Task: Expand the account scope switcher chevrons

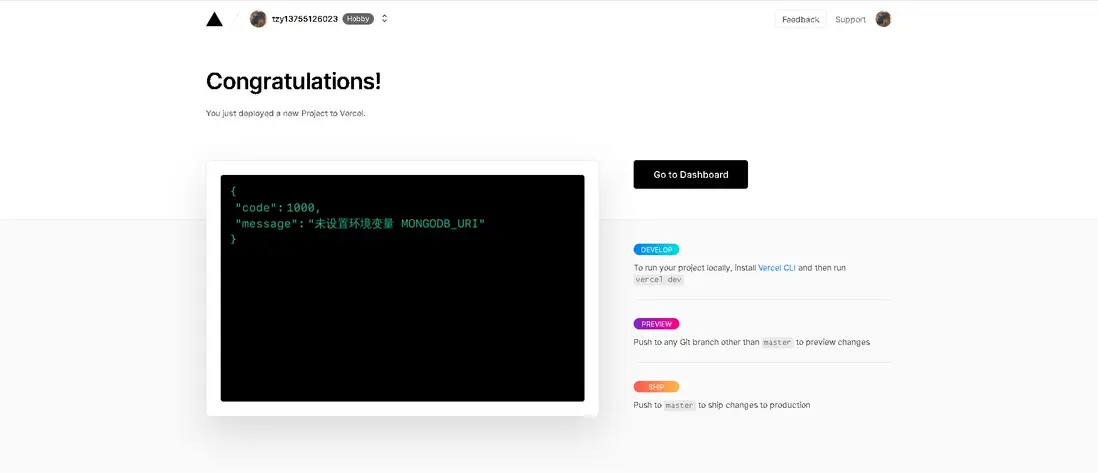Action: [x=384, y=19]
